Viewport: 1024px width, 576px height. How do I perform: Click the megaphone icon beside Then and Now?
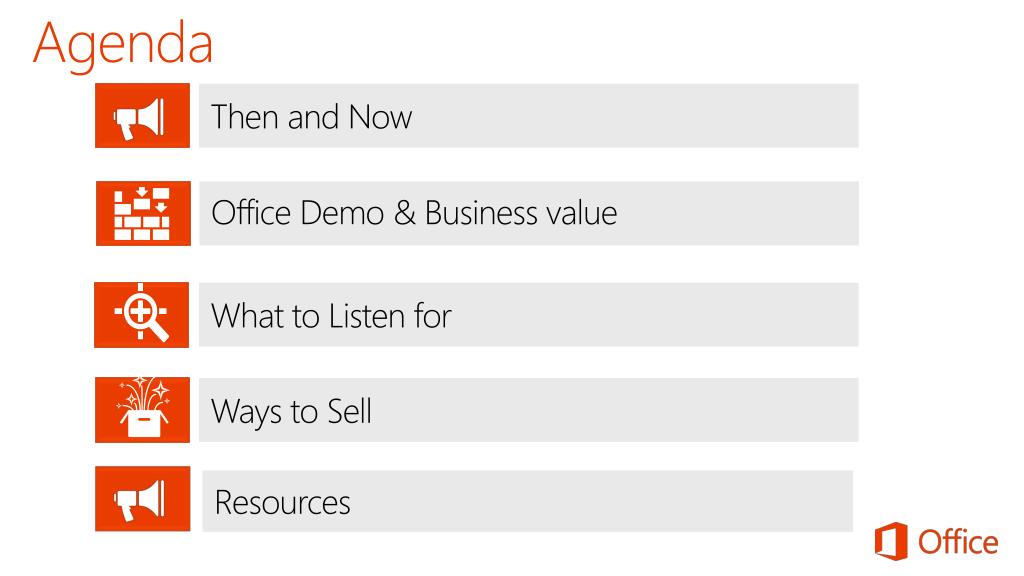[x=142, y=116]
